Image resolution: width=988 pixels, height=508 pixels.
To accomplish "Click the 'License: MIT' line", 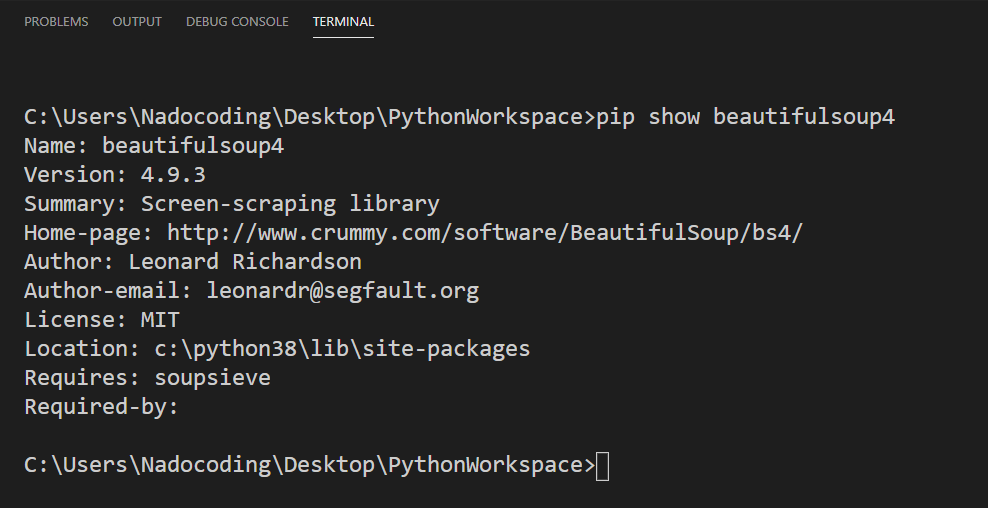I will 102,320.
